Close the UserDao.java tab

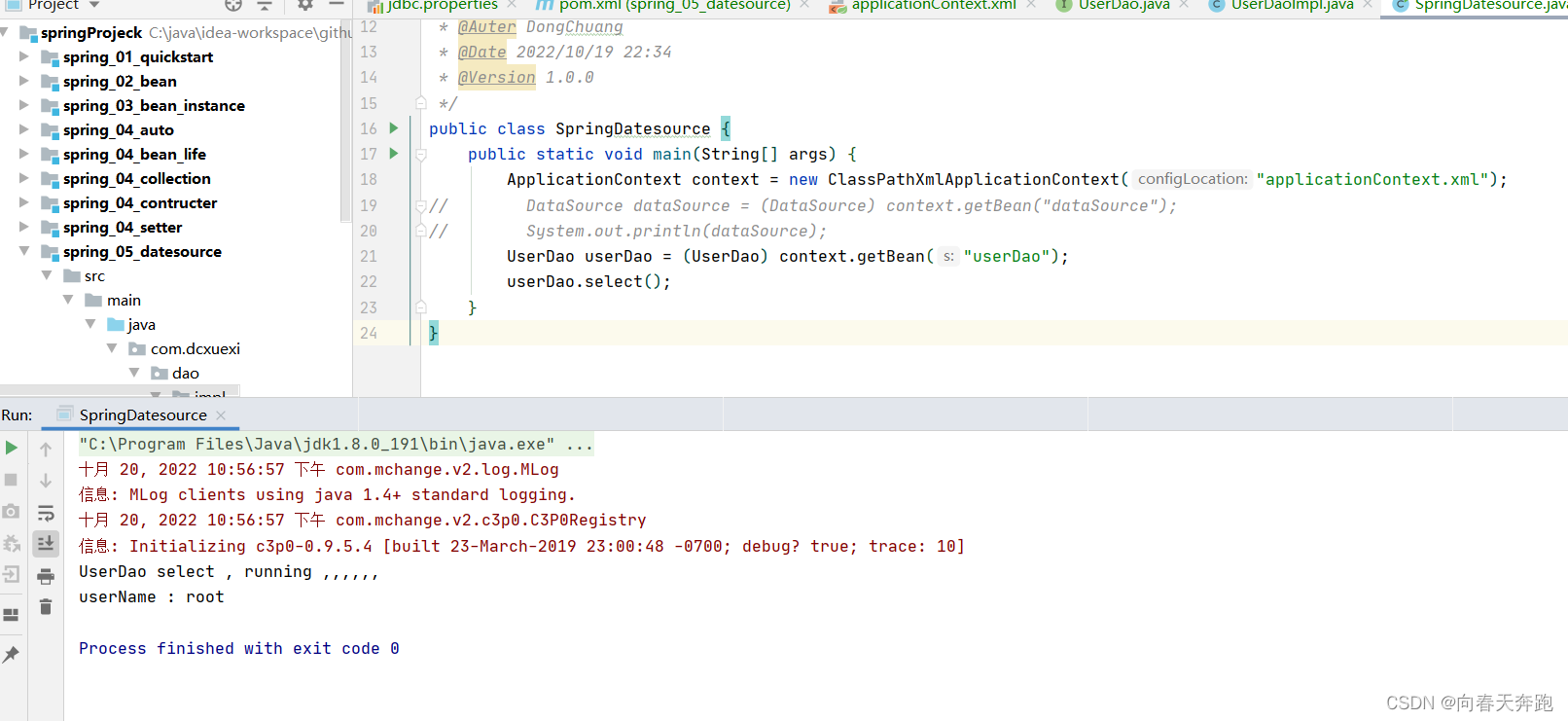pyautogui.click(x=1184, y=5)
